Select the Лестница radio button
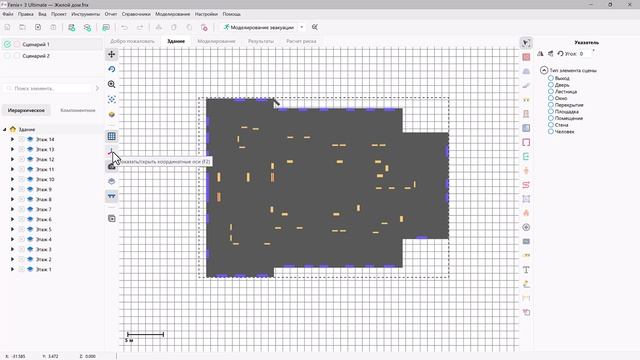This screenshot has height=360, width=640. 551,91
